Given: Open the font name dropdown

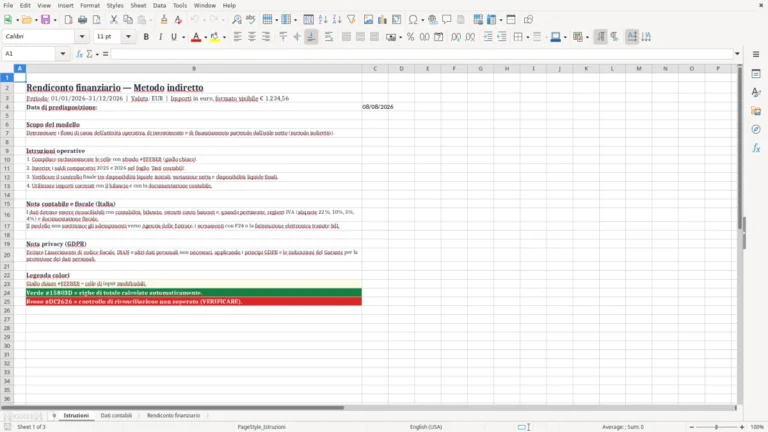Looking at the screenshot, I should click(82, 36).
